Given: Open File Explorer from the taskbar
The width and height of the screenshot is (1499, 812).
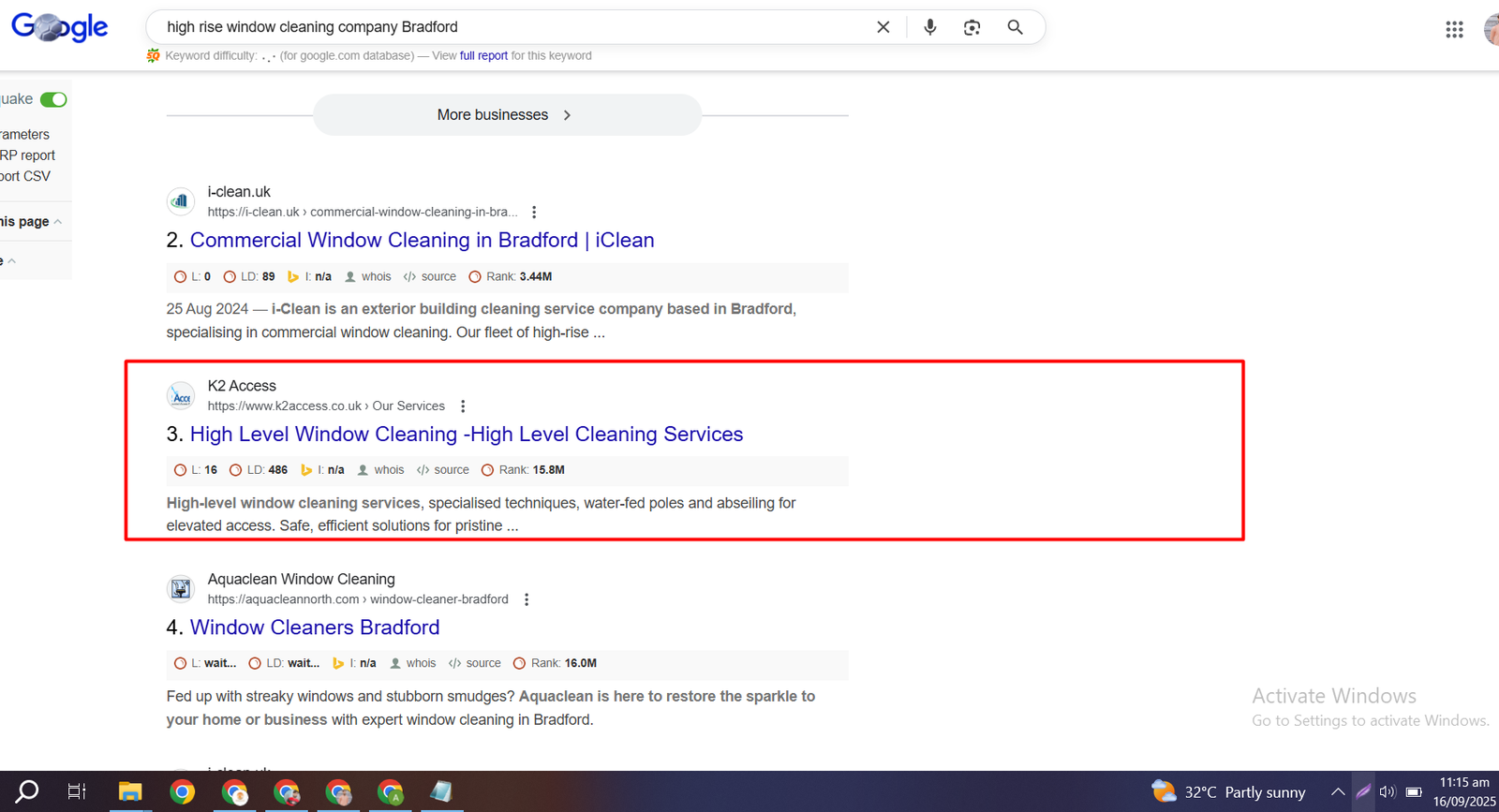Looking at the screenshot, I should 129,792.
